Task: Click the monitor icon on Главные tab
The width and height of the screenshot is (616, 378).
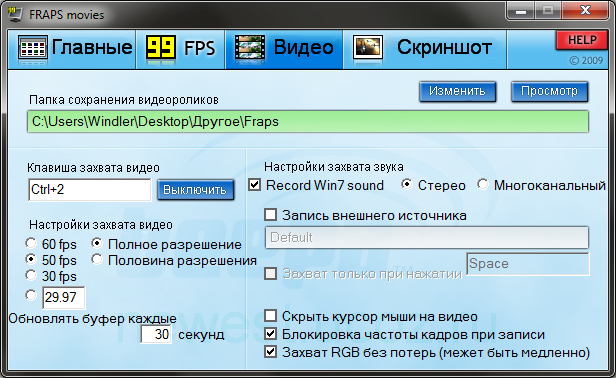Action: [33, 49]
